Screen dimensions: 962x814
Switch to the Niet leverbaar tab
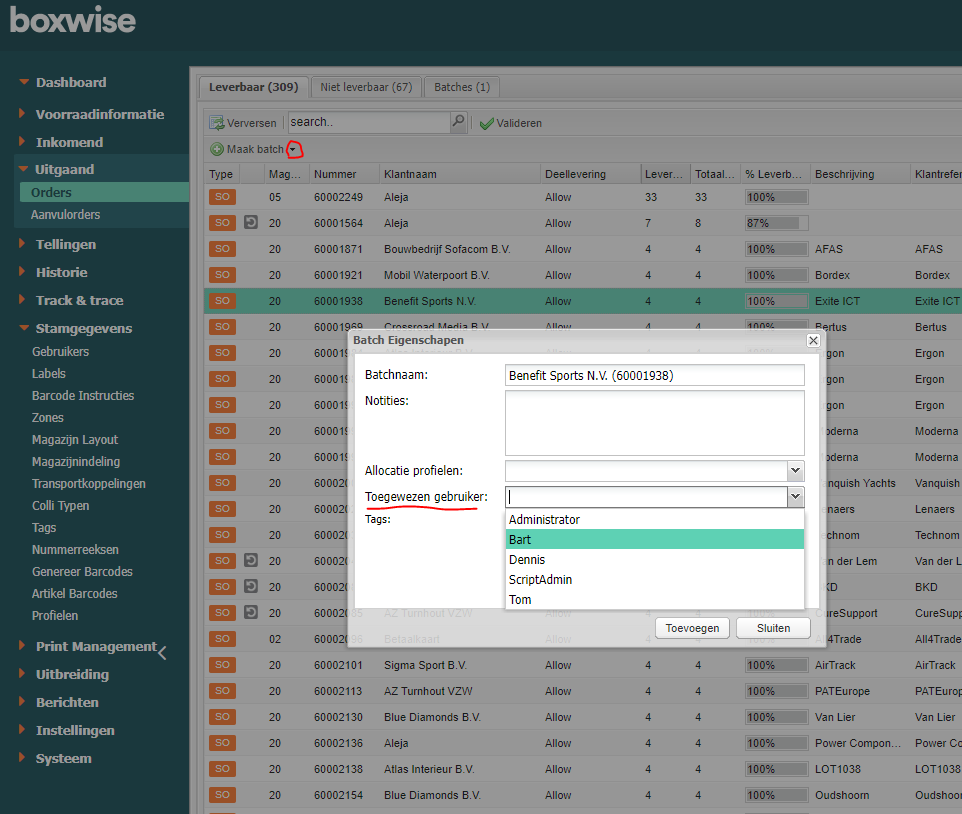[366, 87]
